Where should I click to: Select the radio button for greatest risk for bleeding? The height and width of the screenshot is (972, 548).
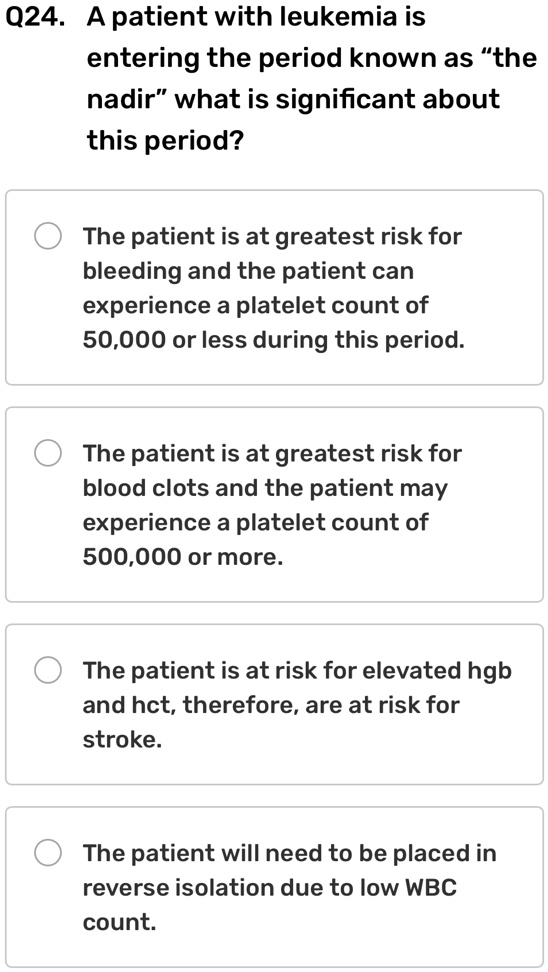pyautogui.click(x=48, y=237)
